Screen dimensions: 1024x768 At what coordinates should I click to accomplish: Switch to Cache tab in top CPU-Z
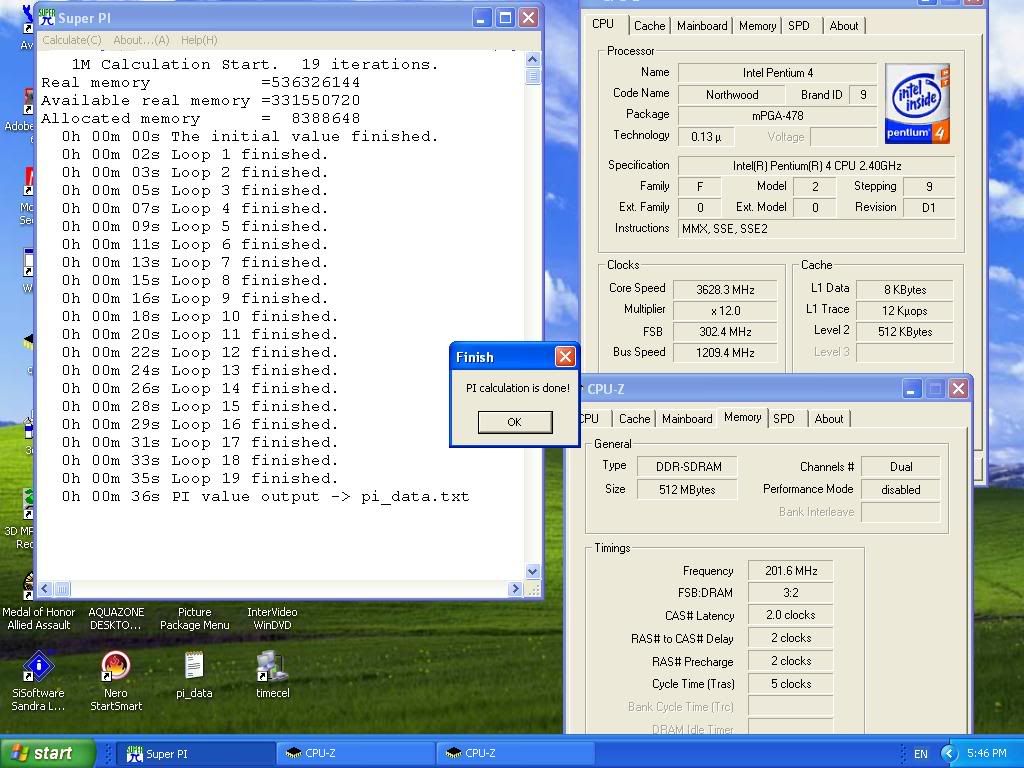click(x=649, y=26)
